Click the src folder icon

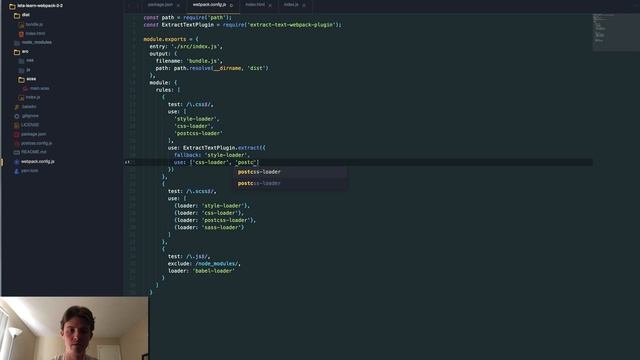tap(17, 52)
